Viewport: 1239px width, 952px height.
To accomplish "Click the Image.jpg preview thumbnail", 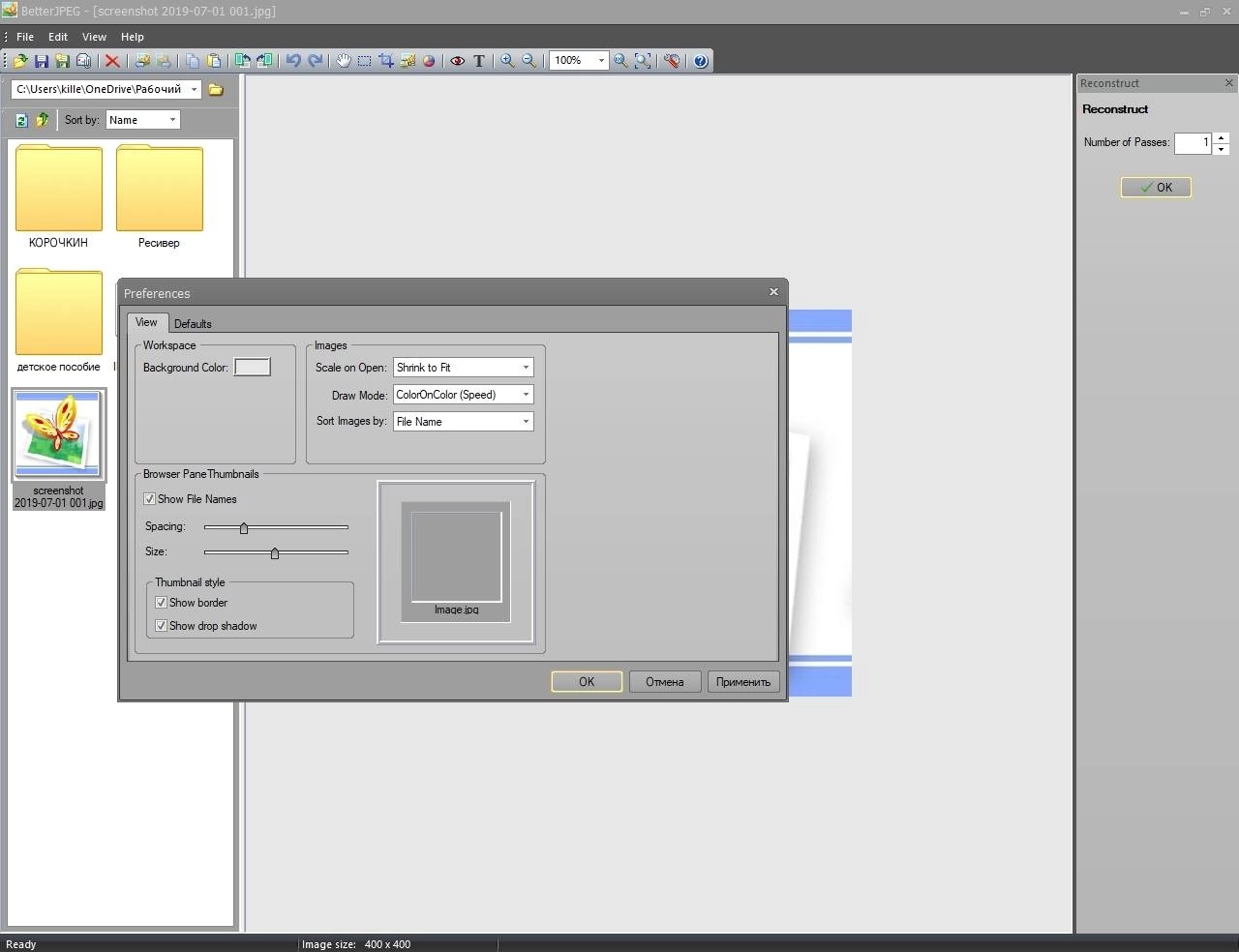I will 456,562.
